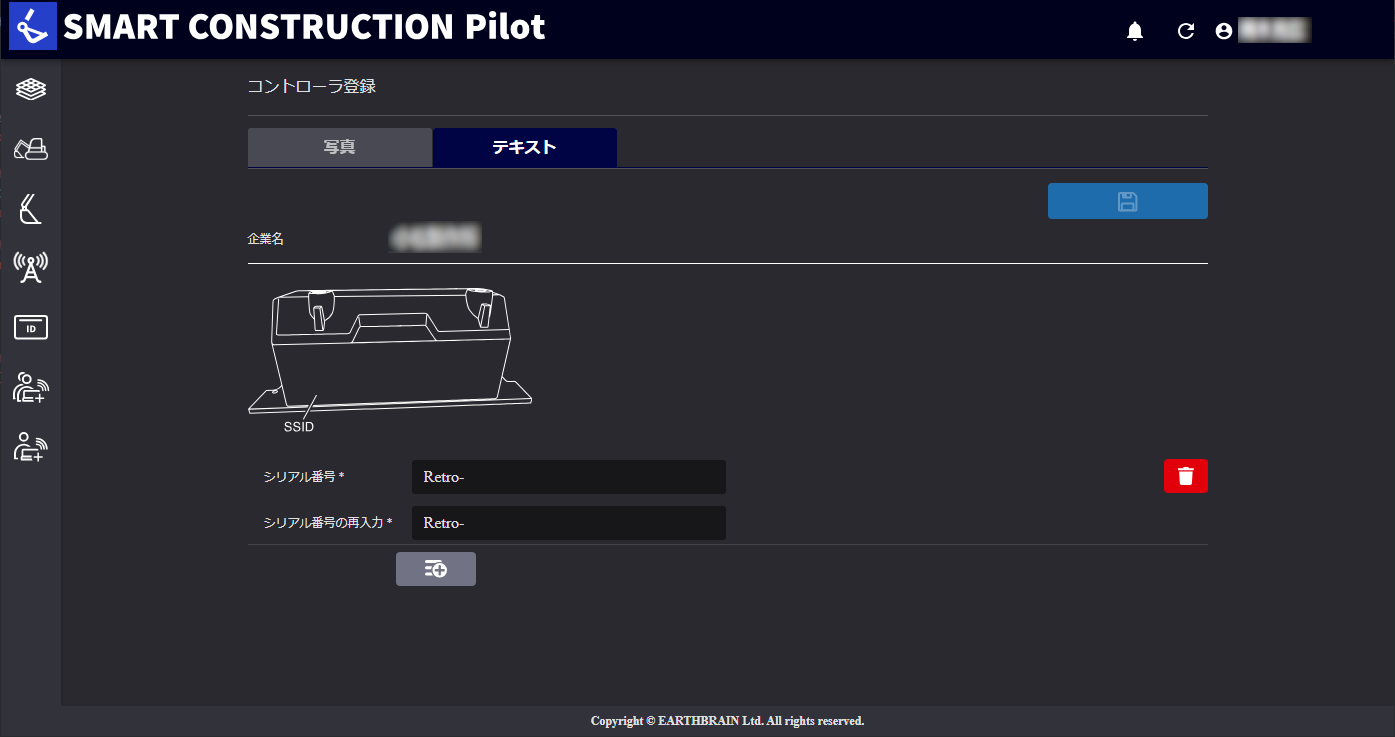This screenshot has width=1395, height=737.
Task: Click the Smart Construction Pilot logo icon
Action: [33, 27]
